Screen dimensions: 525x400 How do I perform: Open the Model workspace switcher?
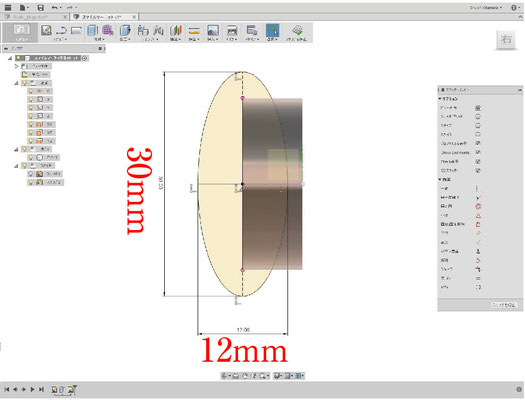pyautogui.click(x=21, y=32)
